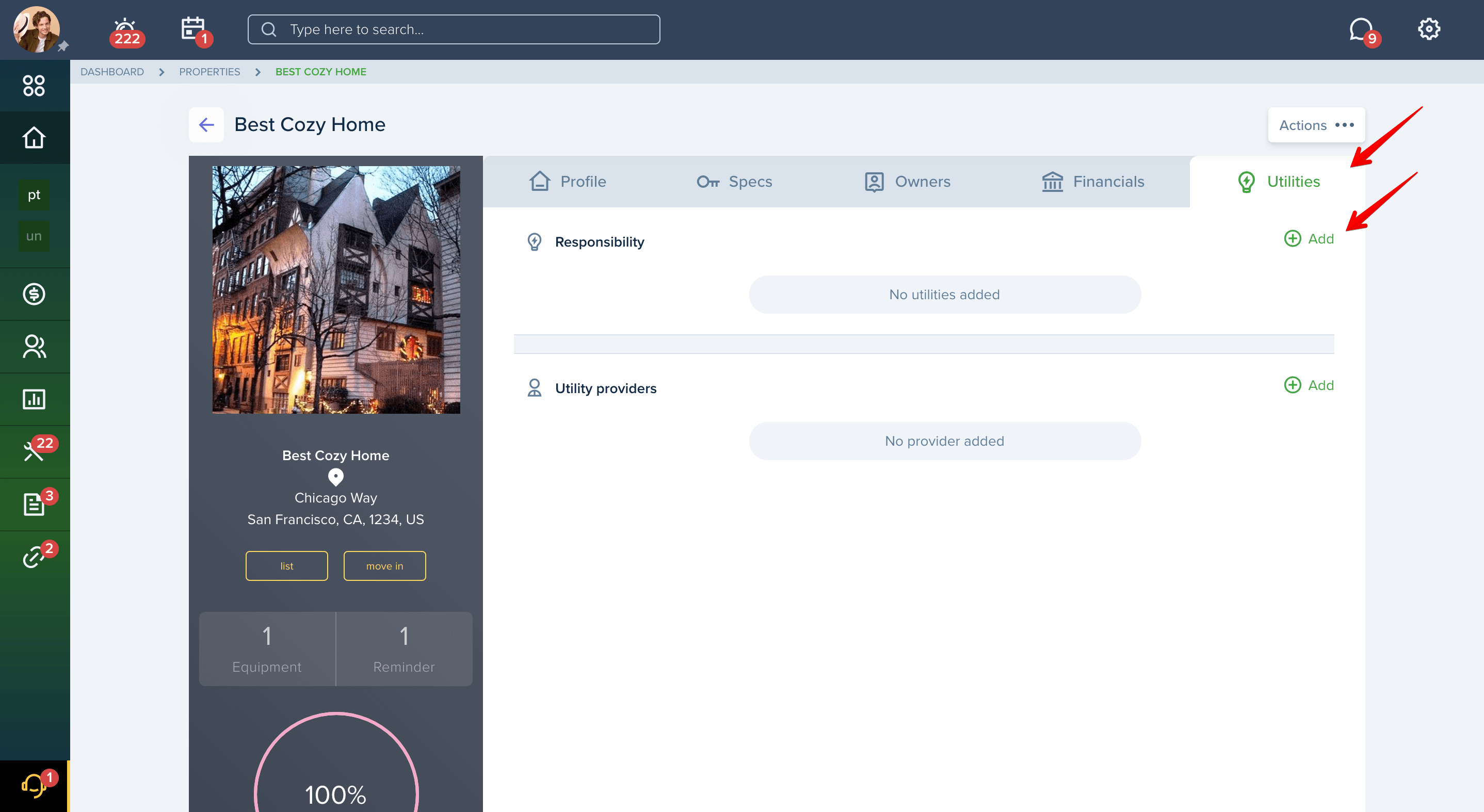Open the Equipment count tile
The image size is (1484, 812).
(x=267, y=649)
